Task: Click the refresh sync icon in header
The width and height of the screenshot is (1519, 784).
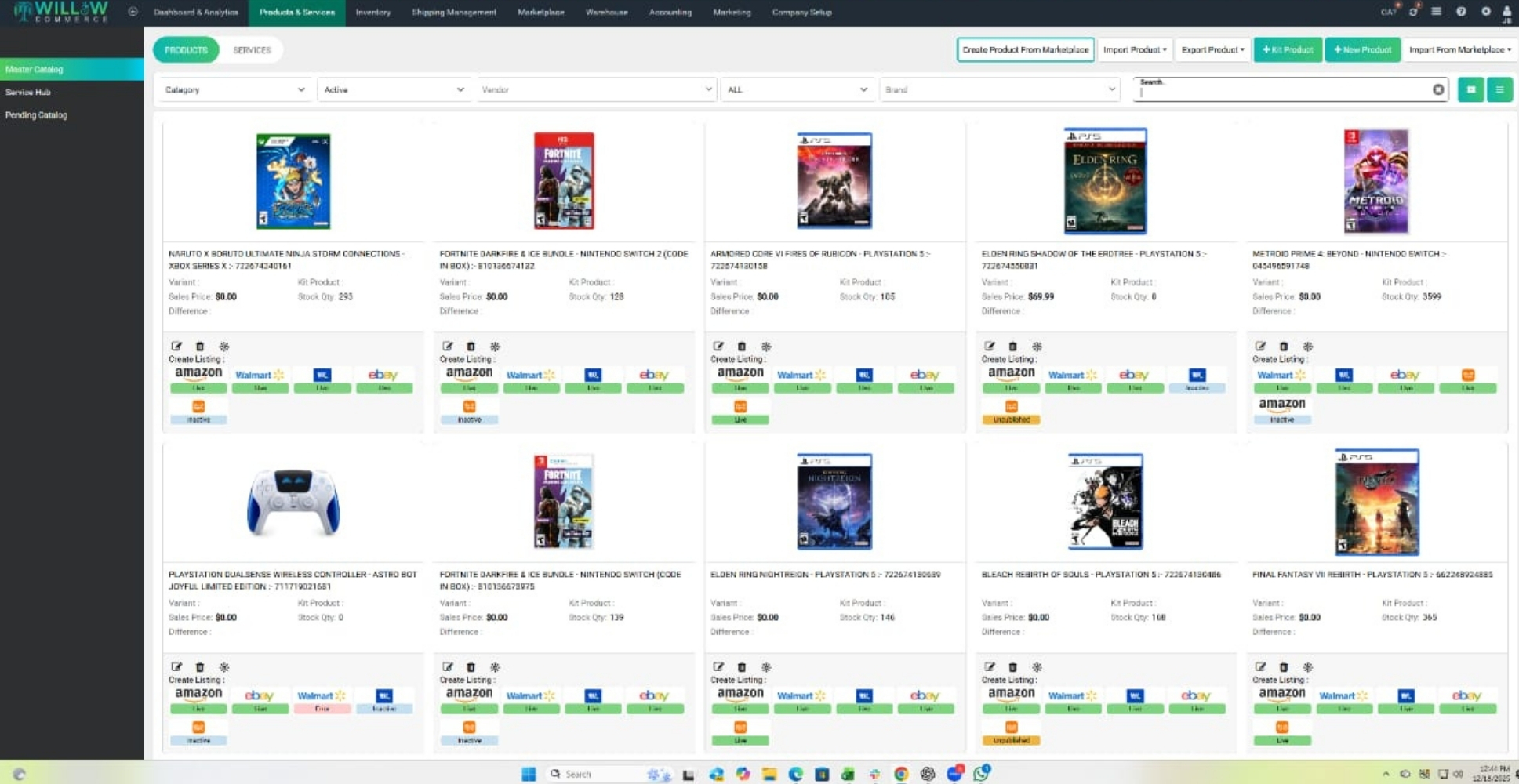Action: click(x=1412, y=12)
